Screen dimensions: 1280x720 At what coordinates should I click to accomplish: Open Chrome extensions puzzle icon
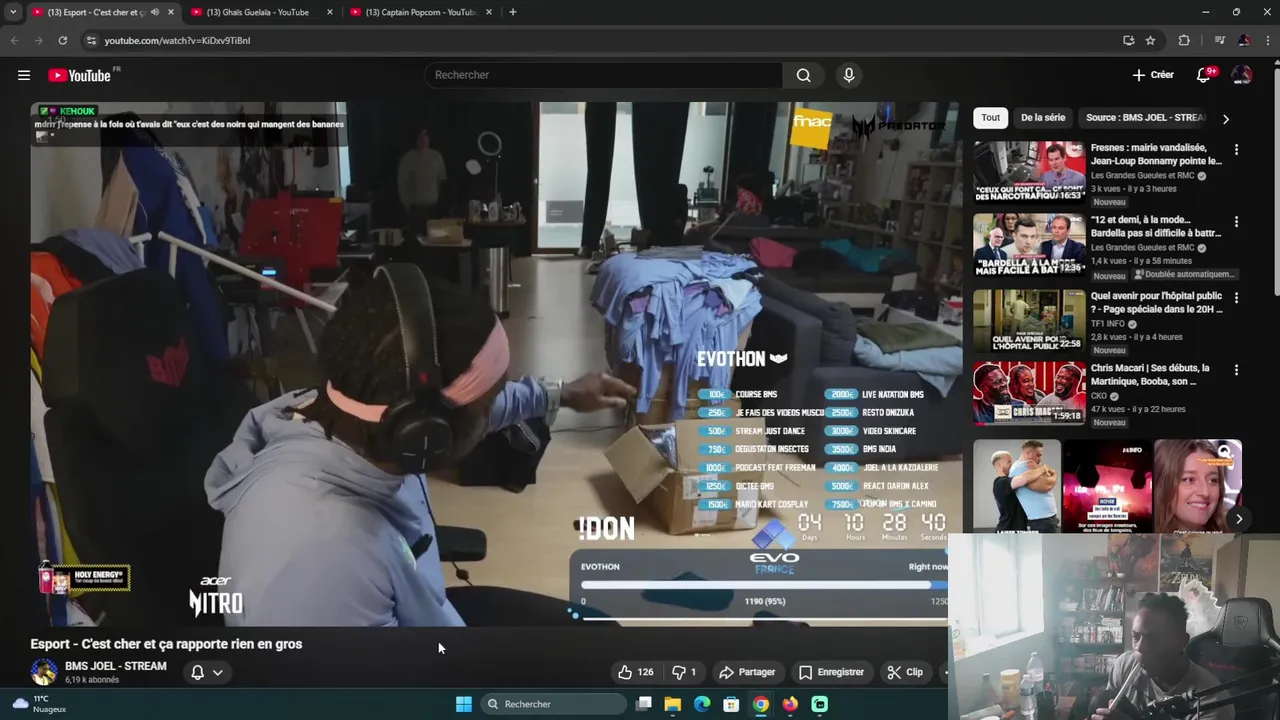1184,40
